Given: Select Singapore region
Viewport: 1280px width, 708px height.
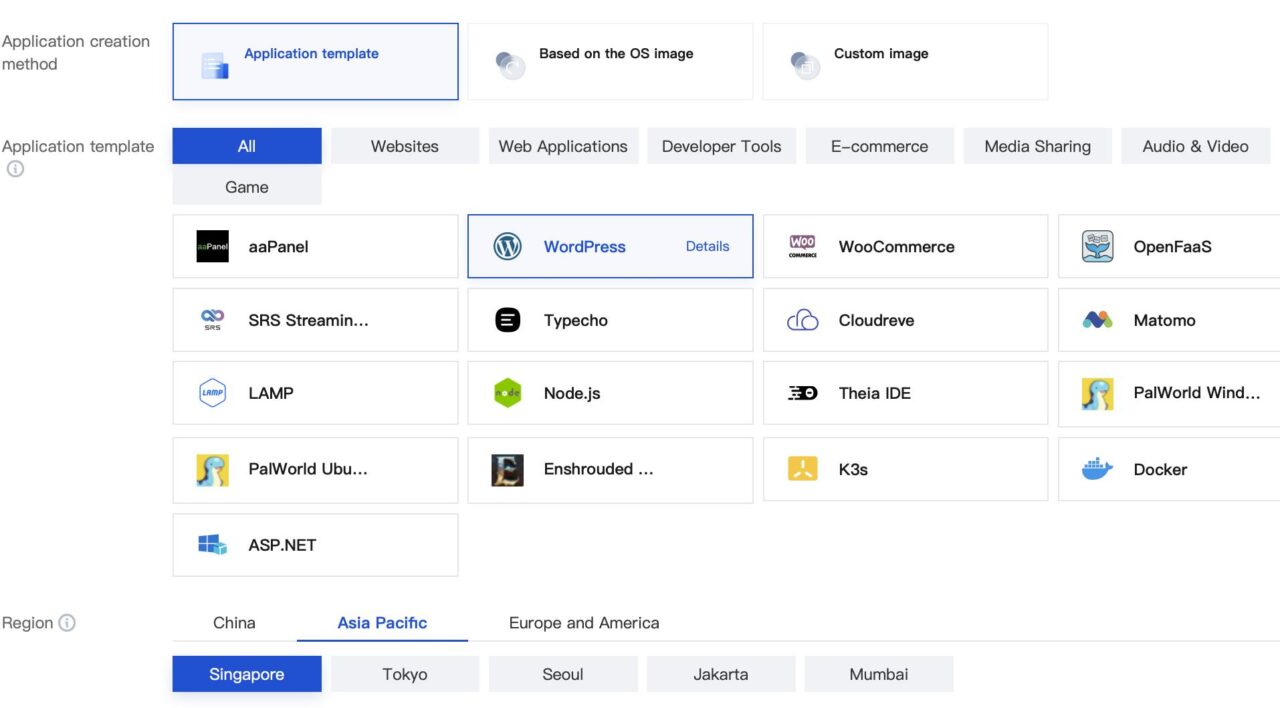Looking at the screenshot, I should tap(247, 674).
